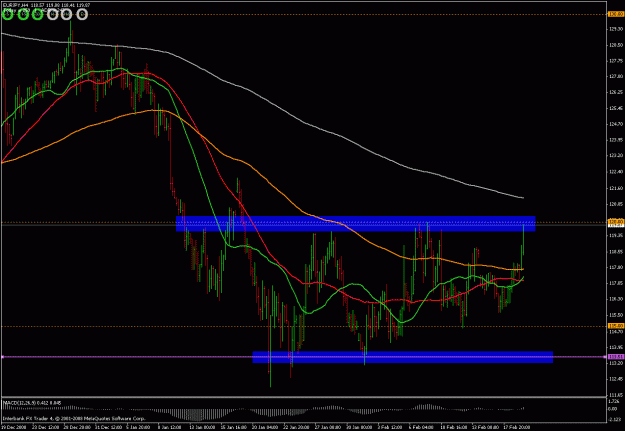Click the 112.45 price scale value
Viewport: 625px width, 431px height.
pyautogui.click(x=616, y=379)
